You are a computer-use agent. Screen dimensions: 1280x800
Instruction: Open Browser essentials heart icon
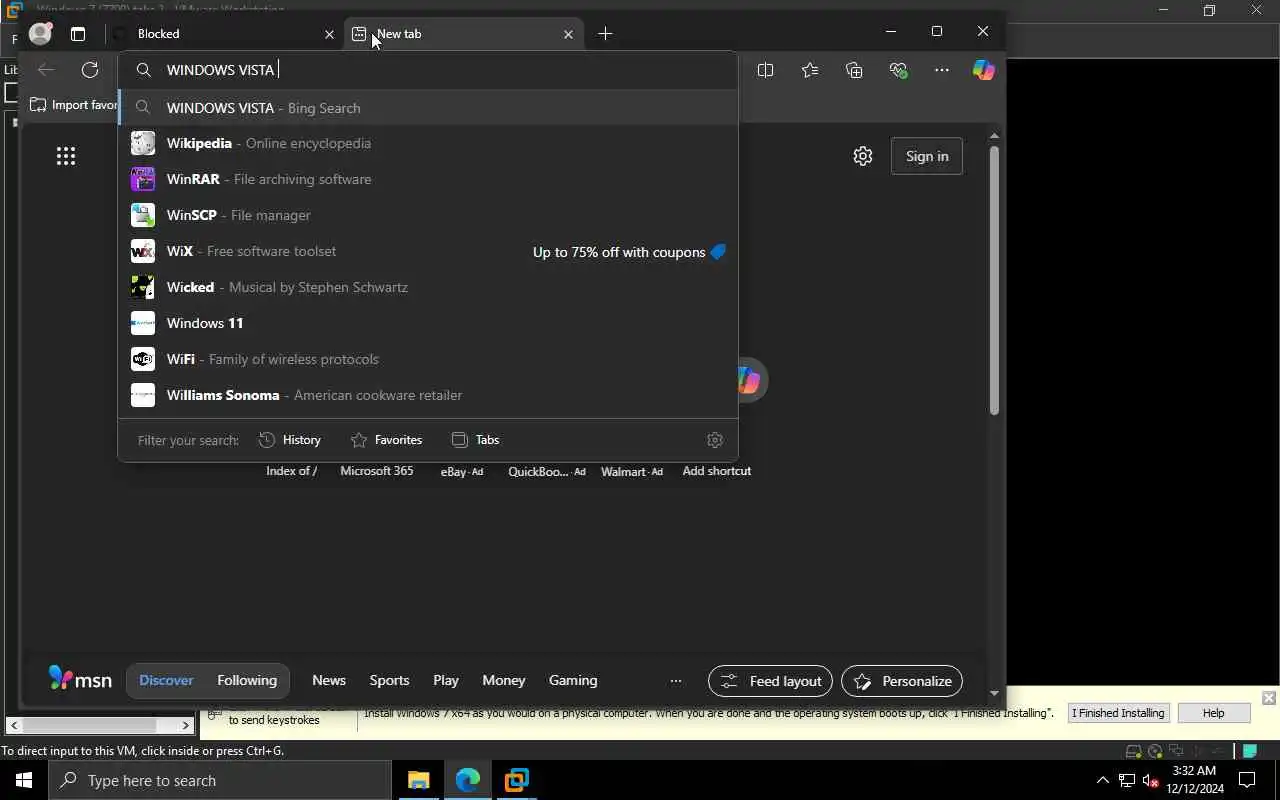point(898,70)
